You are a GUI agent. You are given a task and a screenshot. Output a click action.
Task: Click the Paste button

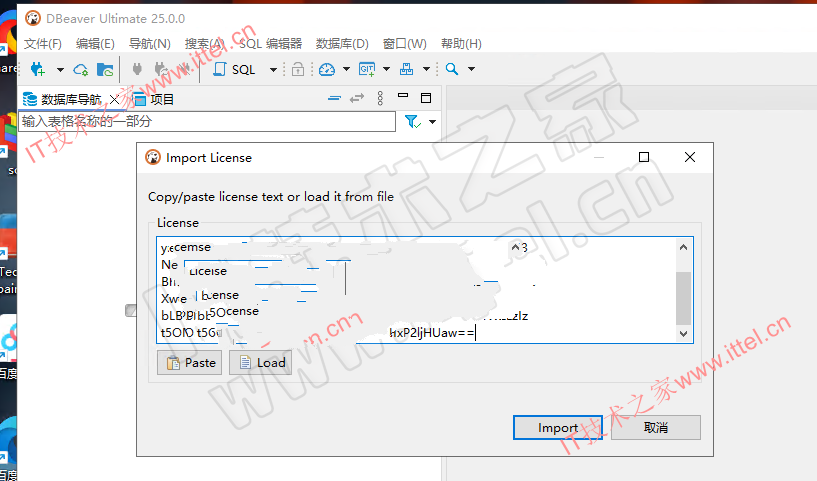click(190, 362)
